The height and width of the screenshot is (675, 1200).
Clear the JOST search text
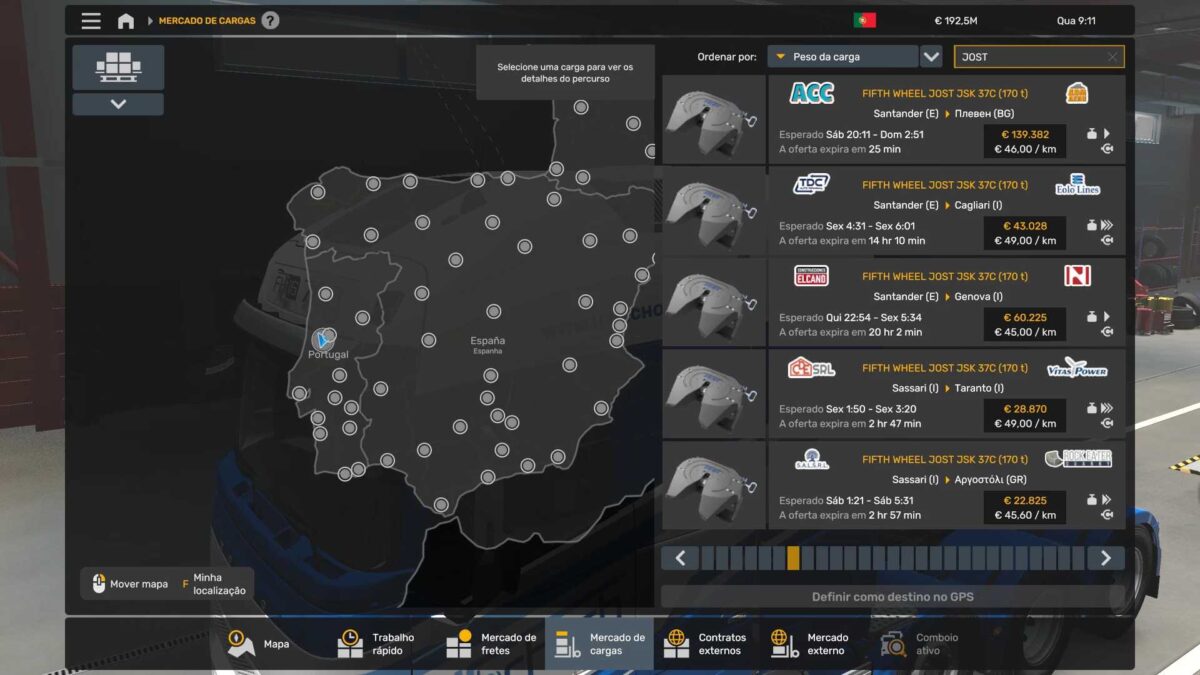point(1112,57)
